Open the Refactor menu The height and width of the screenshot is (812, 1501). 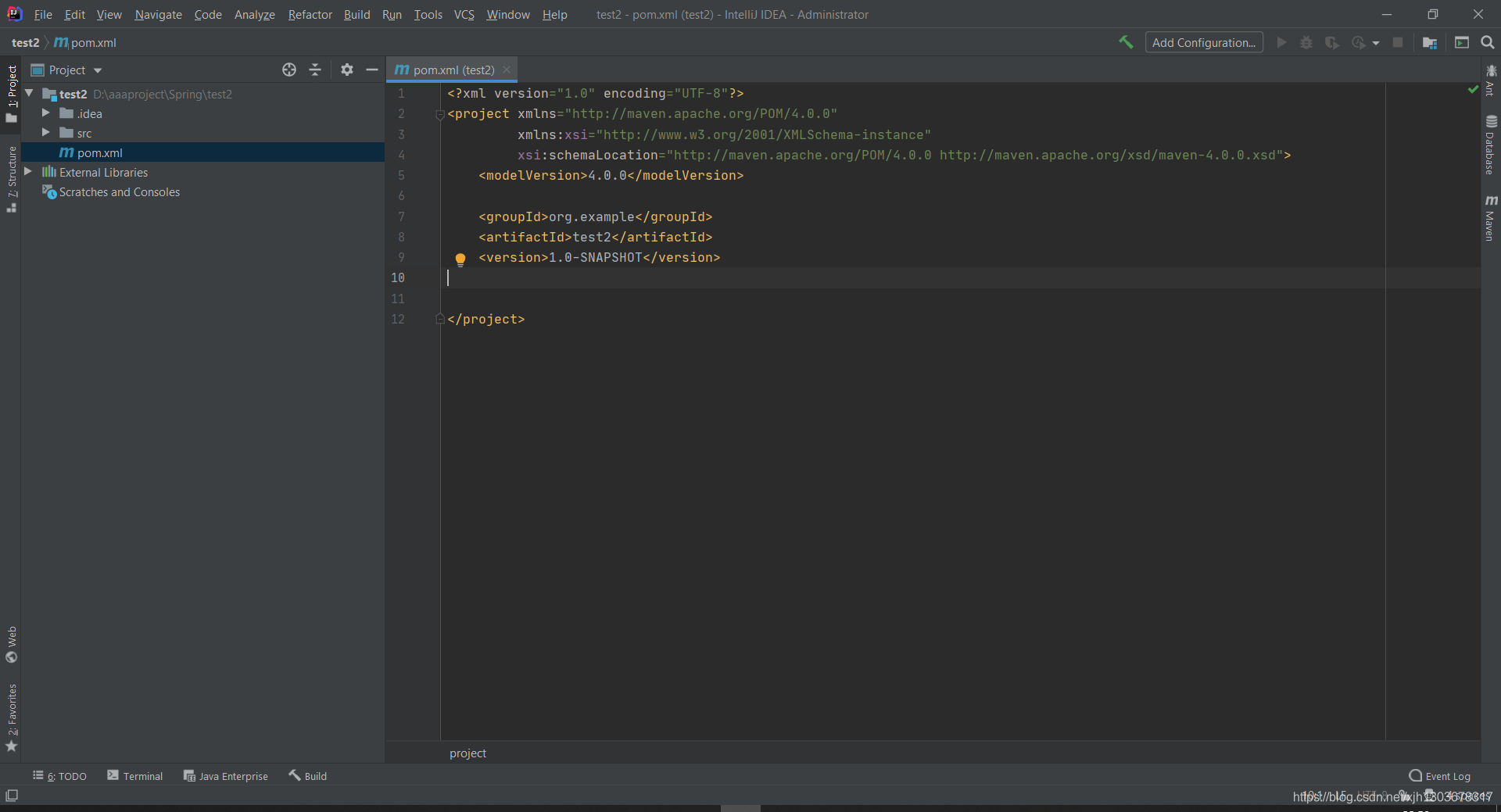(310, 14)
